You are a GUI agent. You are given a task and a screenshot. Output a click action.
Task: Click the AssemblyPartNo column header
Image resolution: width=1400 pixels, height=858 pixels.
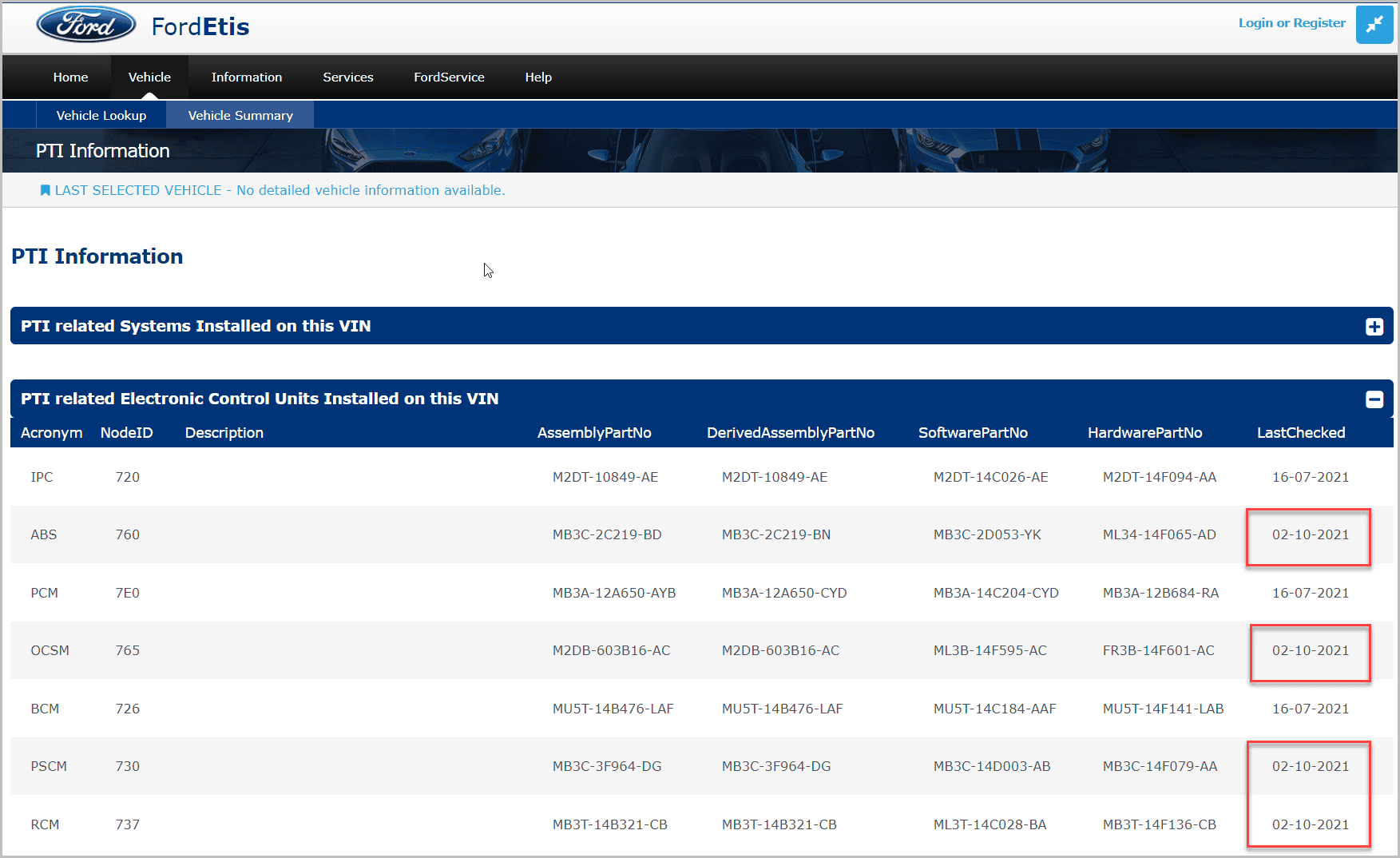pos(594,433)
